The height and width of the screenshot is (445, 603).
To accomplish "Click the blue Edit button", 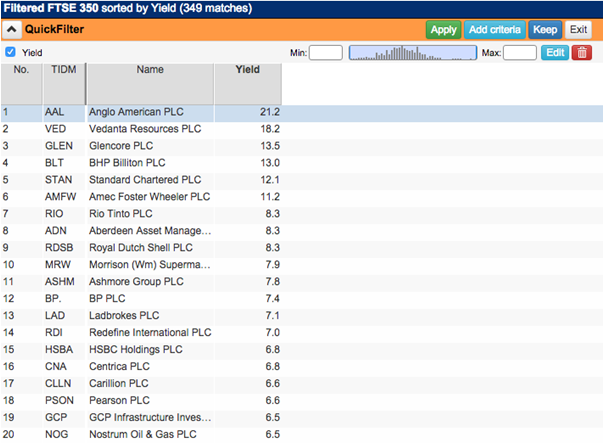I will click(555, 53).
